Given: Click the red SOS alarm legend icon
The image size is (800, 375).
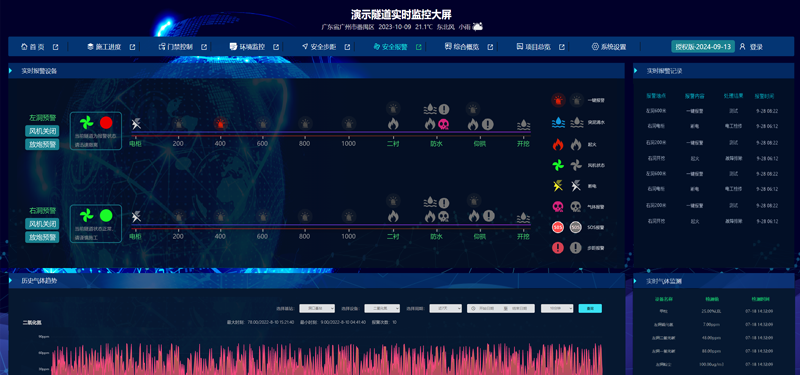Looking at the screenshot, I should point(558,227).
